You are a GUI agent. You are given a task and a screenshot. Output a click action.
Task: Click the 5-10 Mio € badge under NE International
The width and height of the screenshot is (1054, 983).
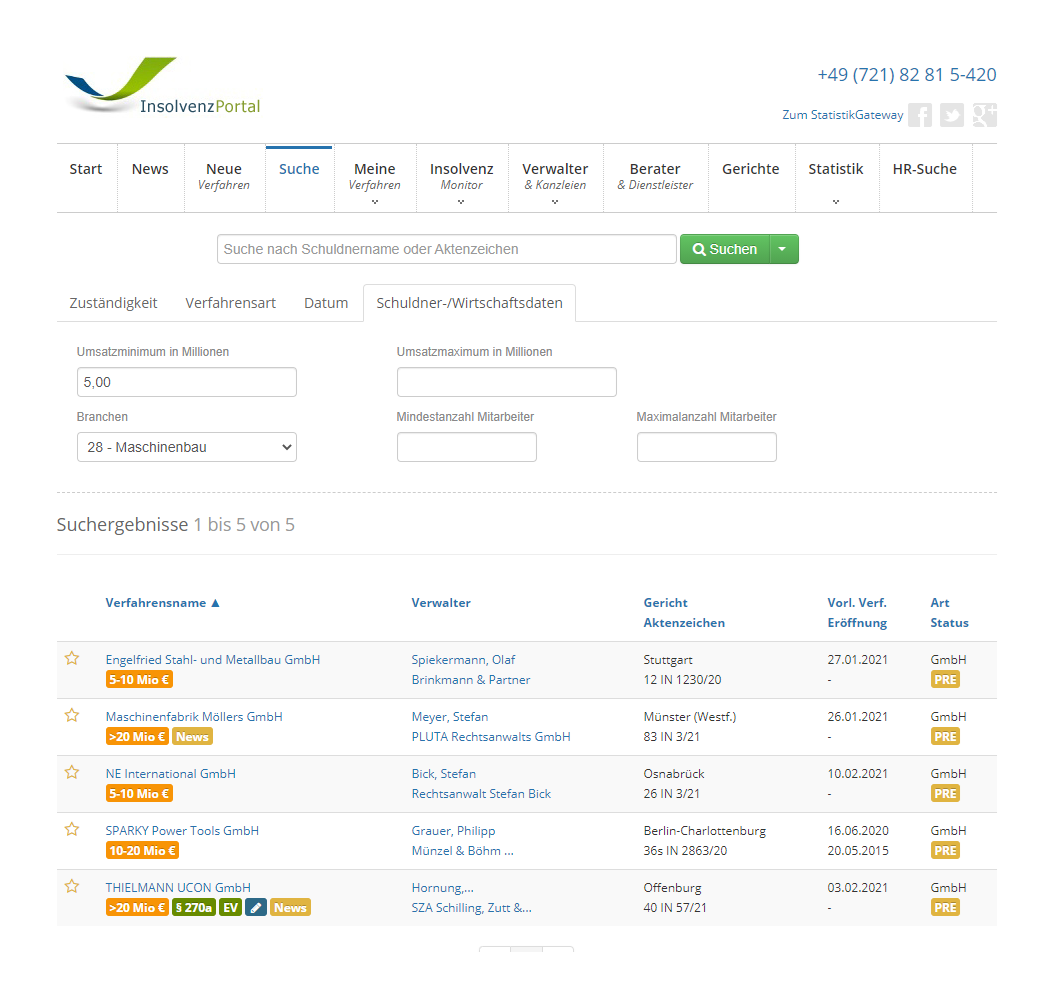(139, 794)
